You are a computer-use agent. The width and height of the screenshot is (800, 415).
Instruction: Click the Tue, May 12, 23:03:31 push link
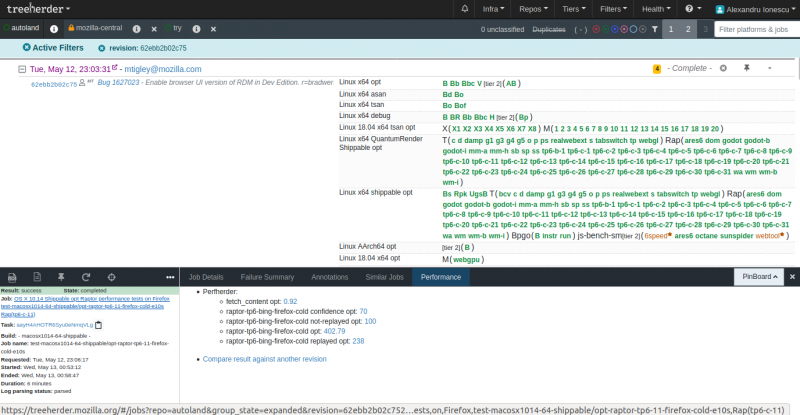pyautogui.click(x=70, y=69)
